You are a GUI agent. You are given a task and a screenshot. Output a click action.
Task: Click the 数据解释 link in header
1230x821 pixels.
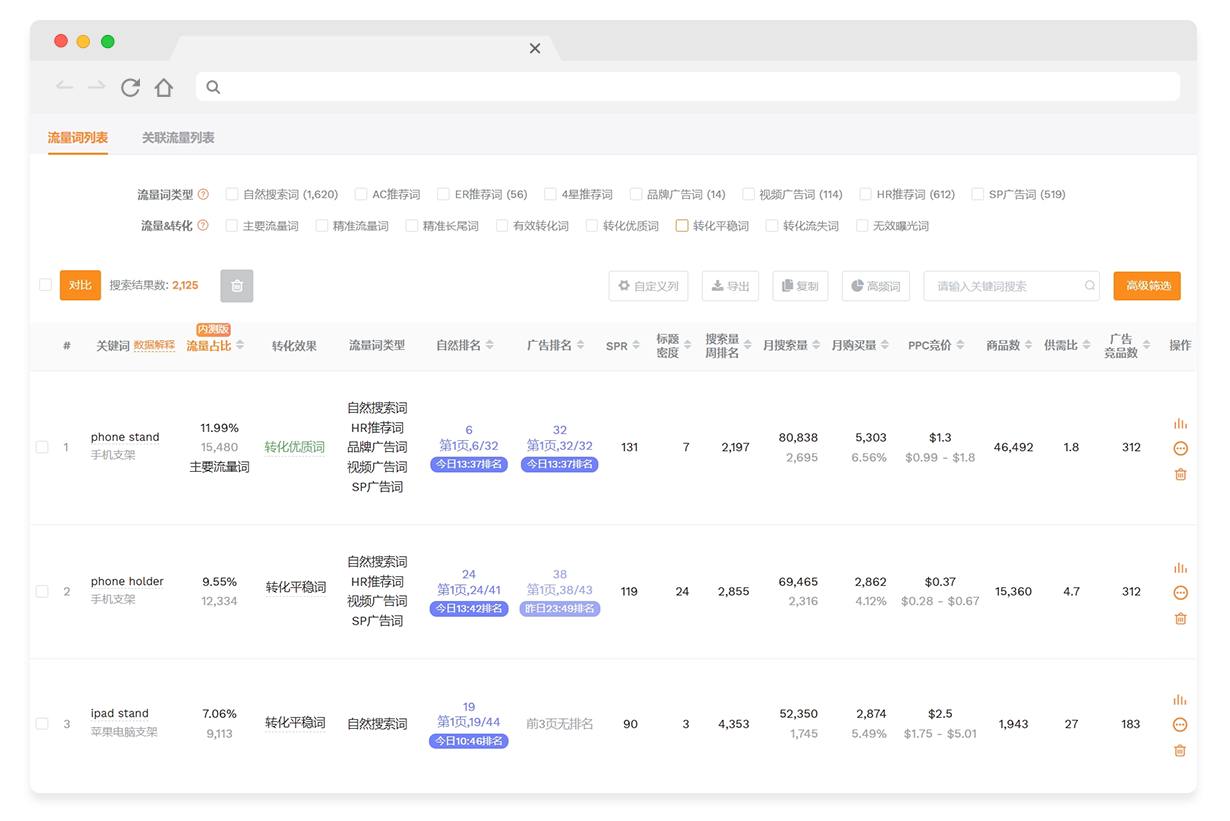(154, 346)
